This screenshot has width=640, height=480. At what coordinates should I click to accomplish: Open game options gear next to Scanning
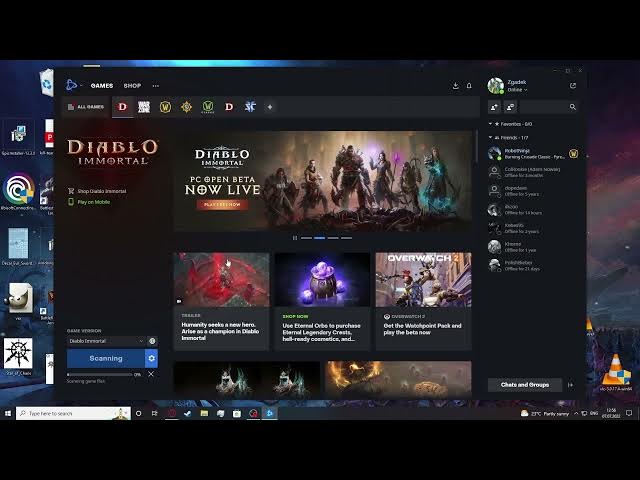pyautogui.click(x=151, y=358)
